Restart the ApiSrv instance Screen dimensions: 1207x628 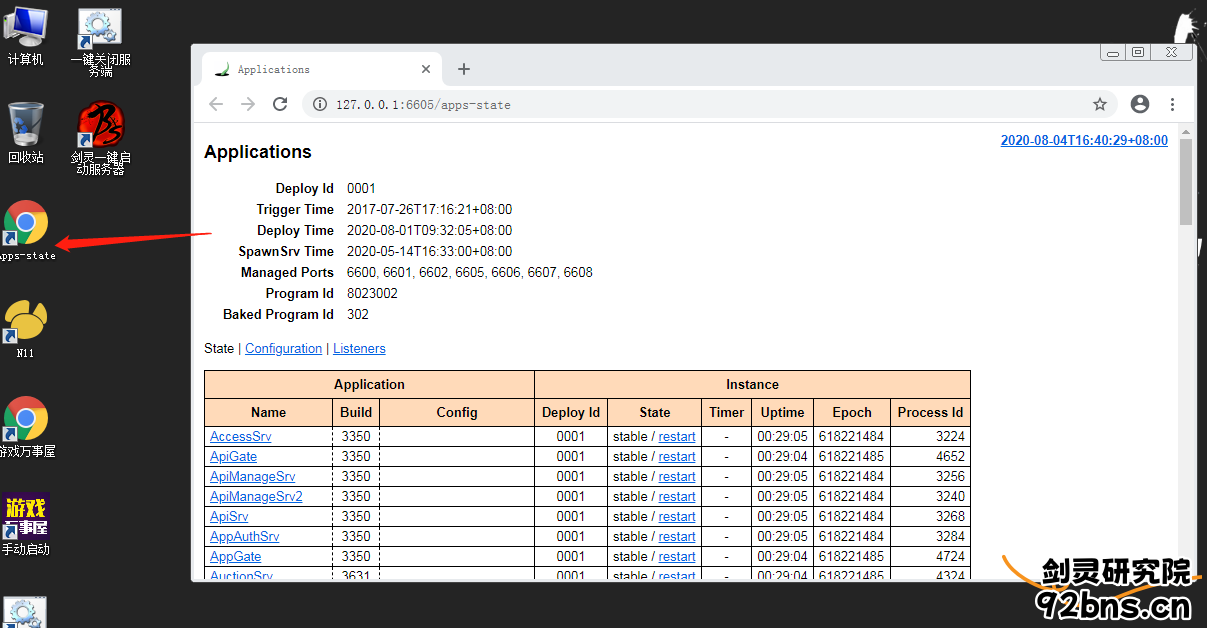point(677,517)
